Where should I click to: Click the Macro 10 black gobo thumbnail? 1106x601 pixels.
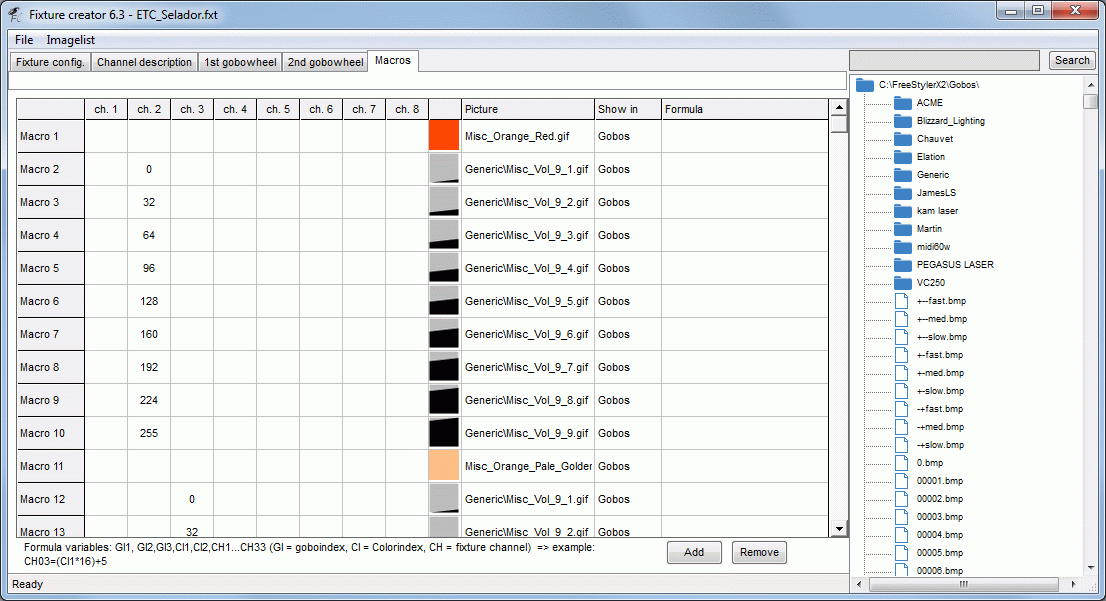[444, 433]
